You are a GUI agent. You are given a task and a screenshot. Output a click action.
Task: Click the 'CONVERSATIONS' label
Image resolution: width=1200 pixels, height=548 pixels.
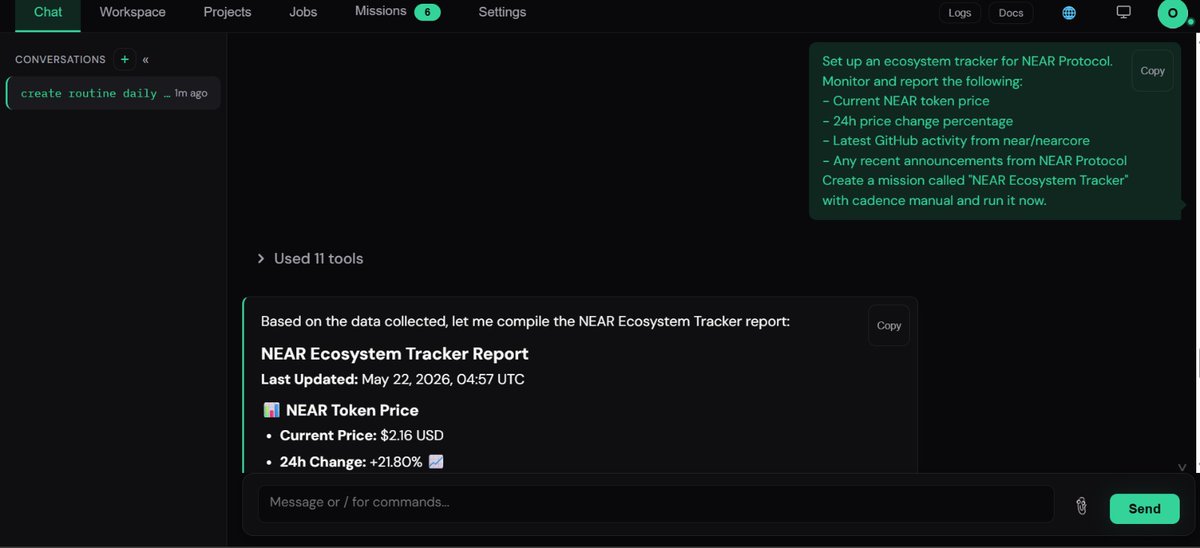[60, 60]
